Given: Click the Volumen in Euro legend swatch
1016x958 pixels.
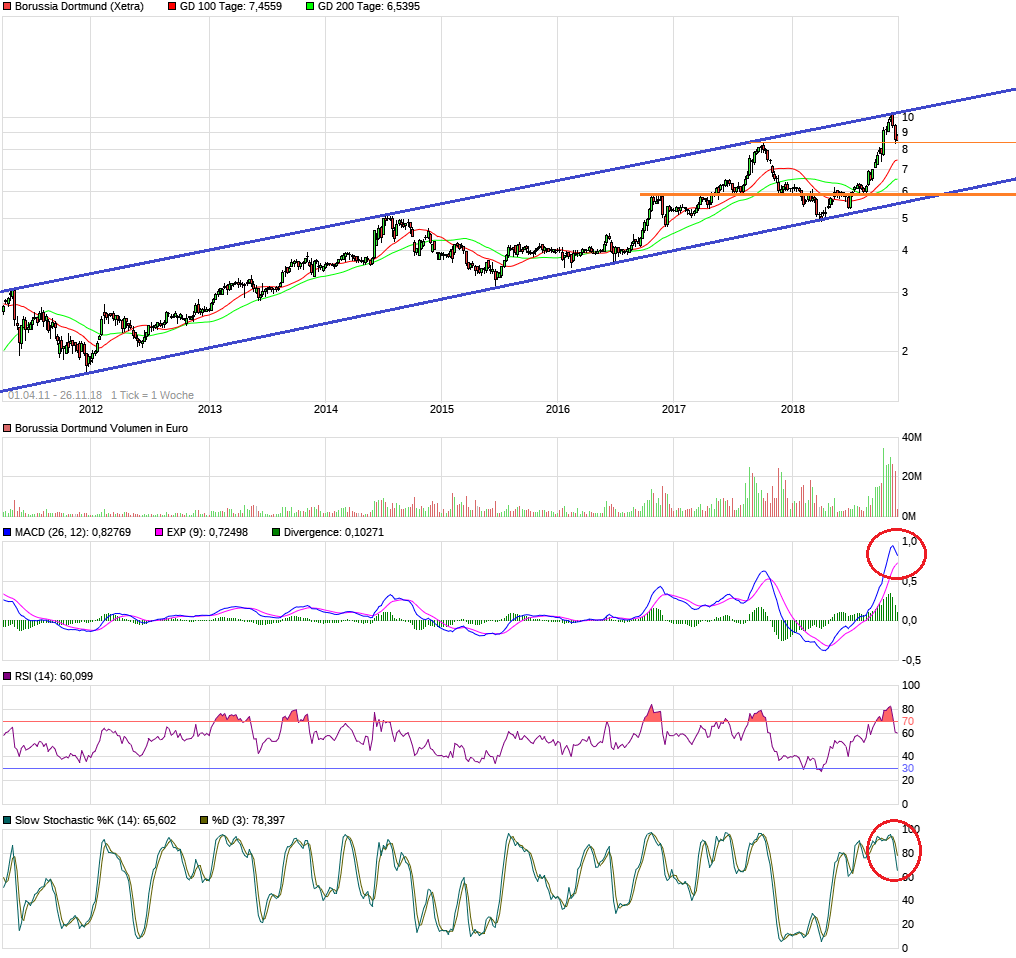Looking at the screenshot, I should pyautogui.click(x=7, y=428).
